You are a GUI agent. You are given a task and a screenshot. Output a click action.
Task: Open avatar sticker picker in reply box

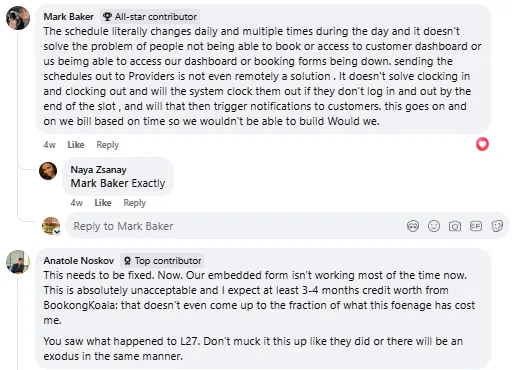tap(413, 226)
